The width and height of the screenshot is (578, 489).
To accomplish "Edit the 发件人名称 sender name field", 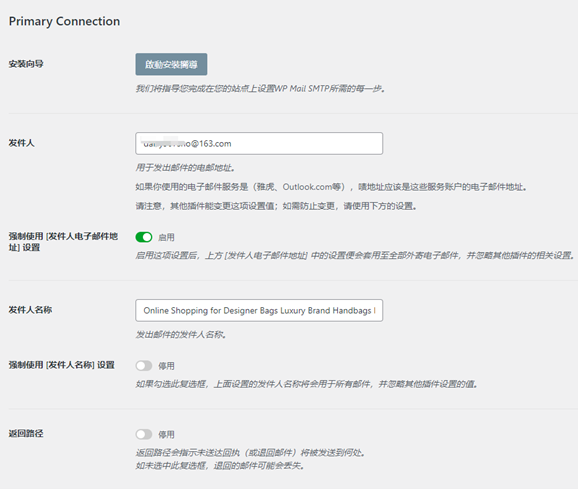I will point(259,310).
